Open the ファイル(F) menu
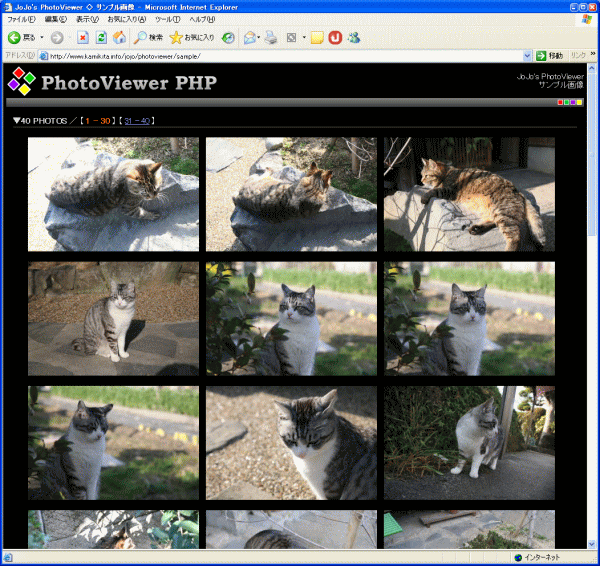Screen dimensions: 600x566 21,19
